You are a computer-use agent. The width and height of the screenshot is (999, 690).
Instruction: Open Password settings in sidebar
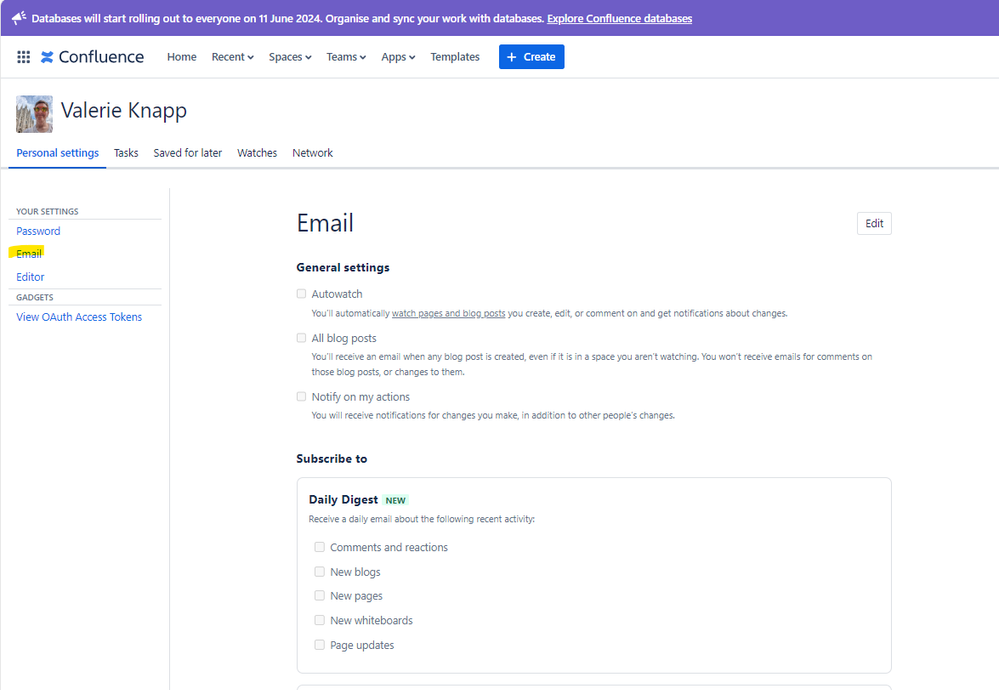click(38, 231)
